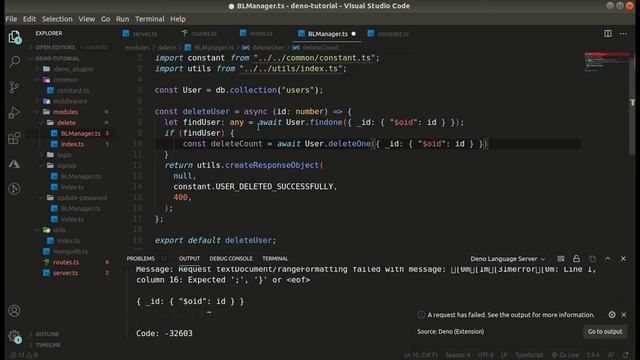Image resolution: width=640 pixels, height=360 pixels.
Task: Open the Run menu
Action: 122,19
